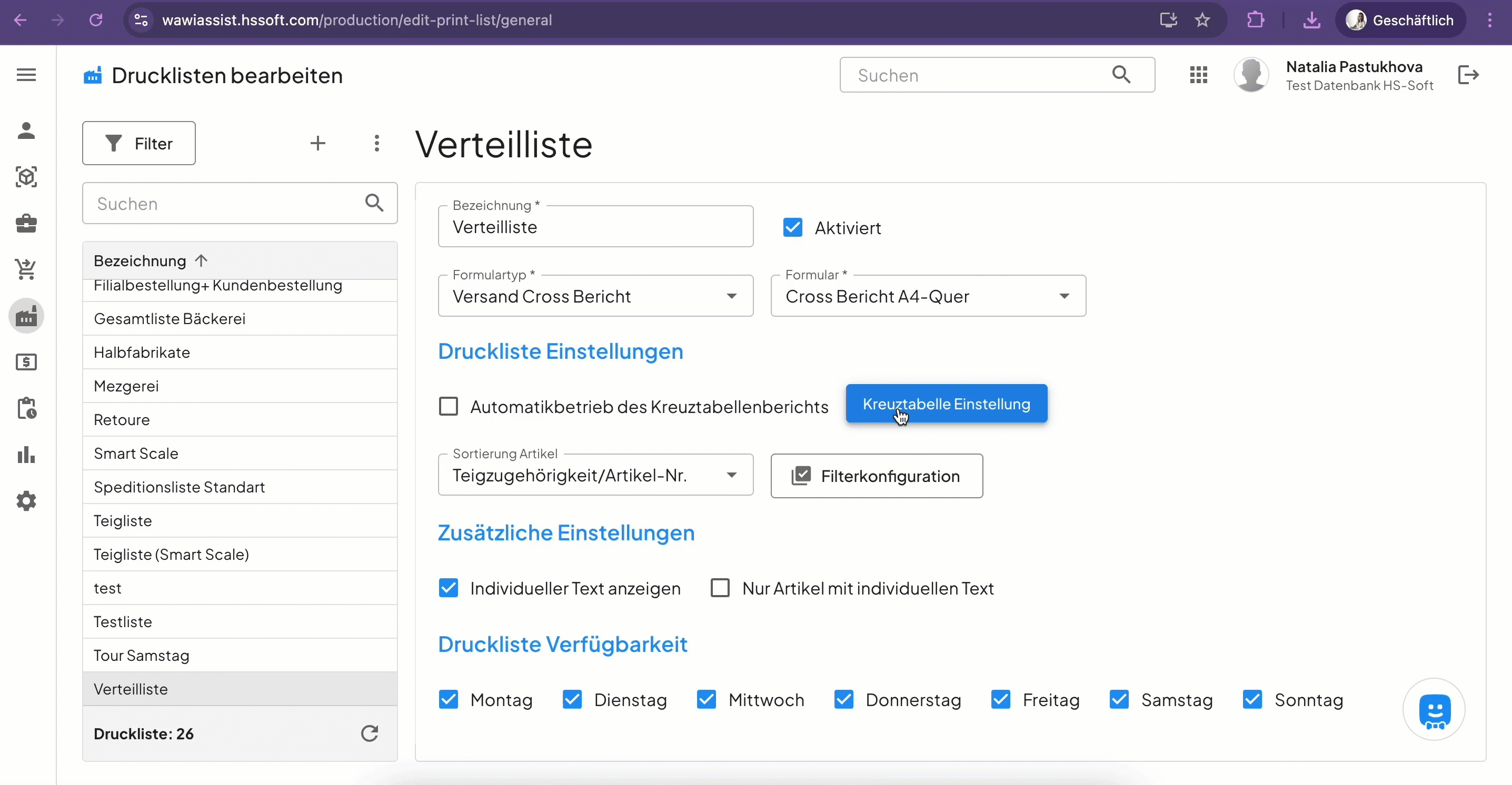Viewport: 1512px width, 785px height.
Task: Open the Formular dropdown Cross Bericht A4-Quer
Action: 928,296
